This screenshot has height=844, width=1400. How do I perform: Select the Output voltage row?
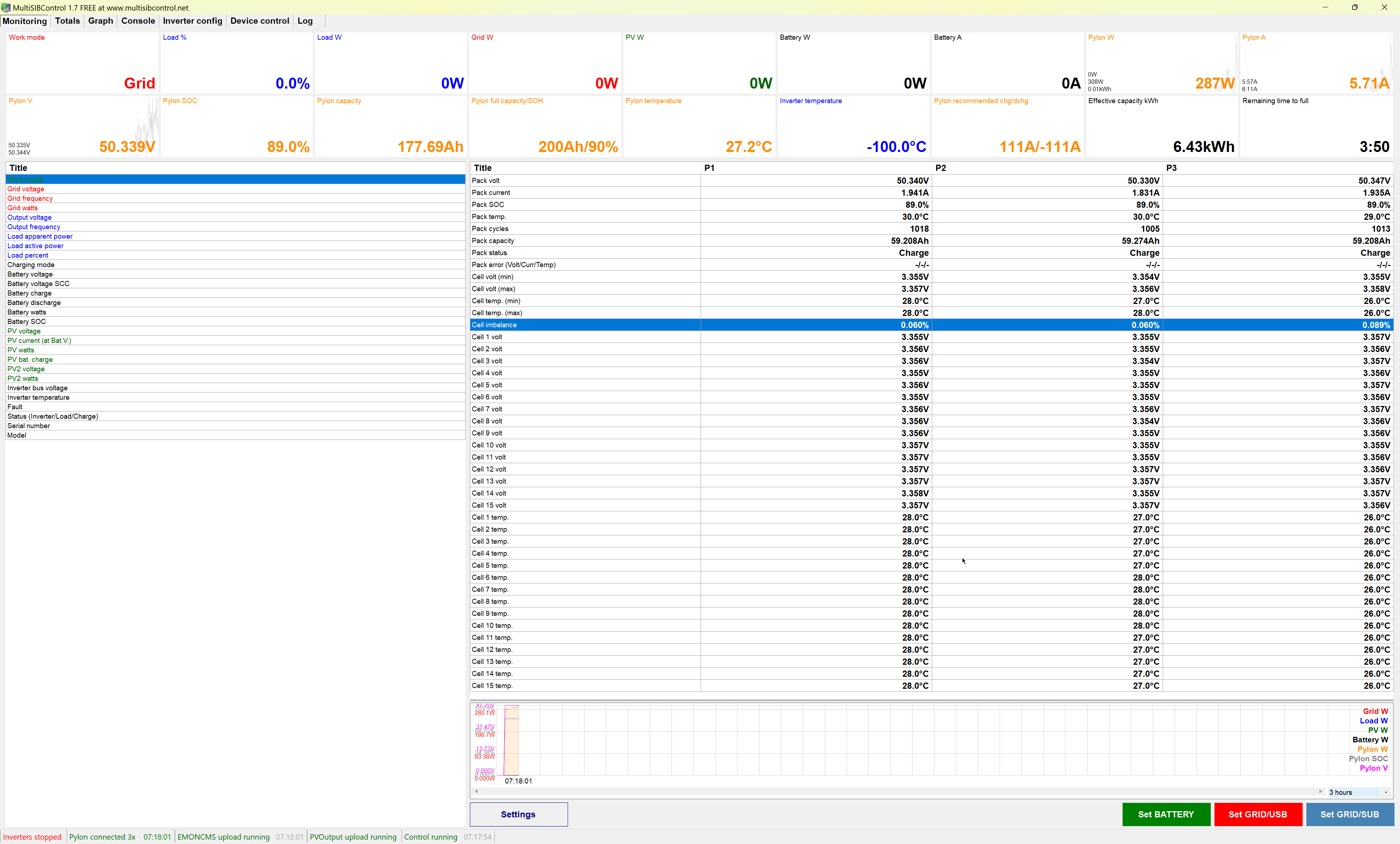235,218
